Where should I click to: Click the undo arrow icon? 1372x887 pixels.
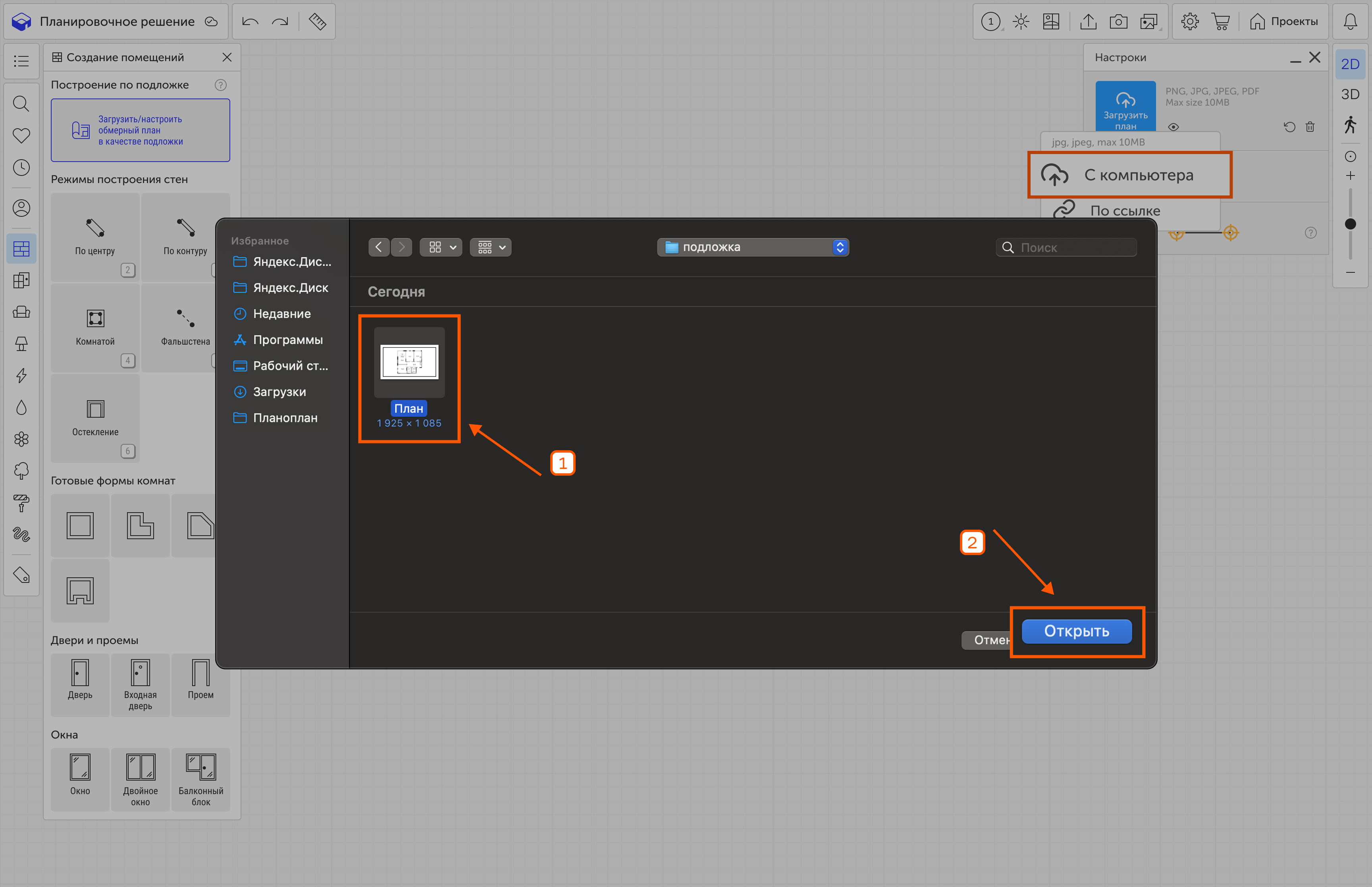[x=250, y=22]
